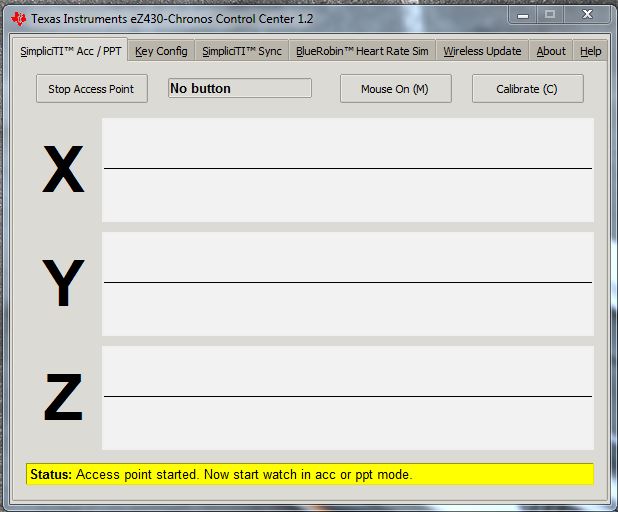Image resolution: width=618 pixels, height=512 pixels.
Task: Click the large Z axis label
Action: pyautogui.click(x=63, y=397)
